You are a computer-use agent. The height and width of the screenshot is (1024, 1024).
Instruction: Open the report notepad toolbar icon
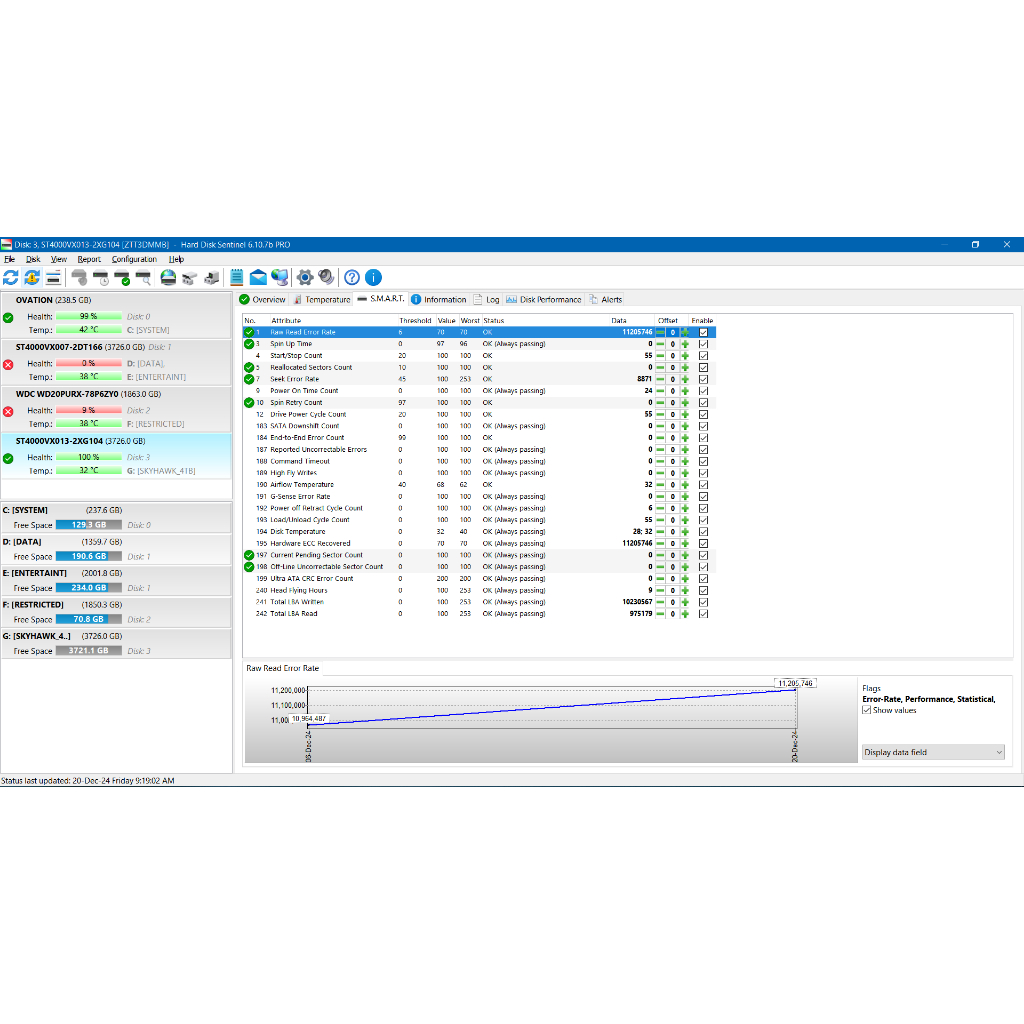tap(236, 278)
